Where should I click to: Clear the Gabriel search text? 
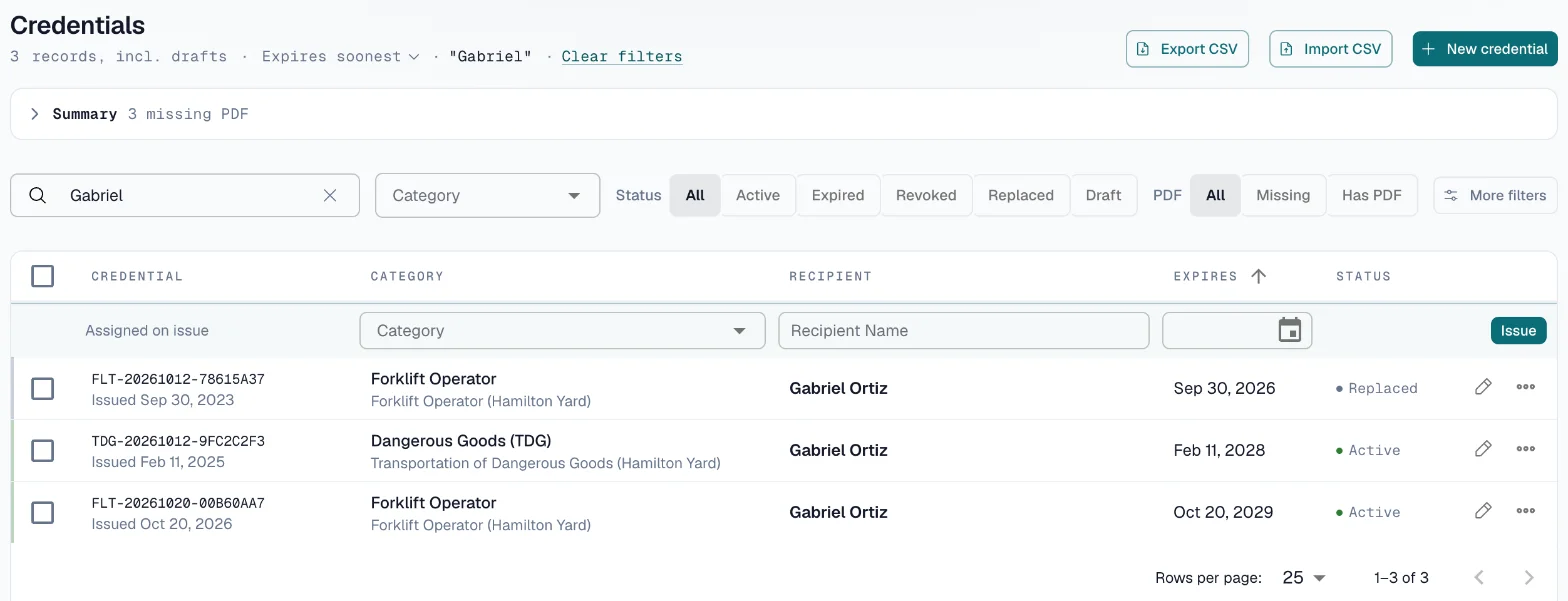[330, 196]
